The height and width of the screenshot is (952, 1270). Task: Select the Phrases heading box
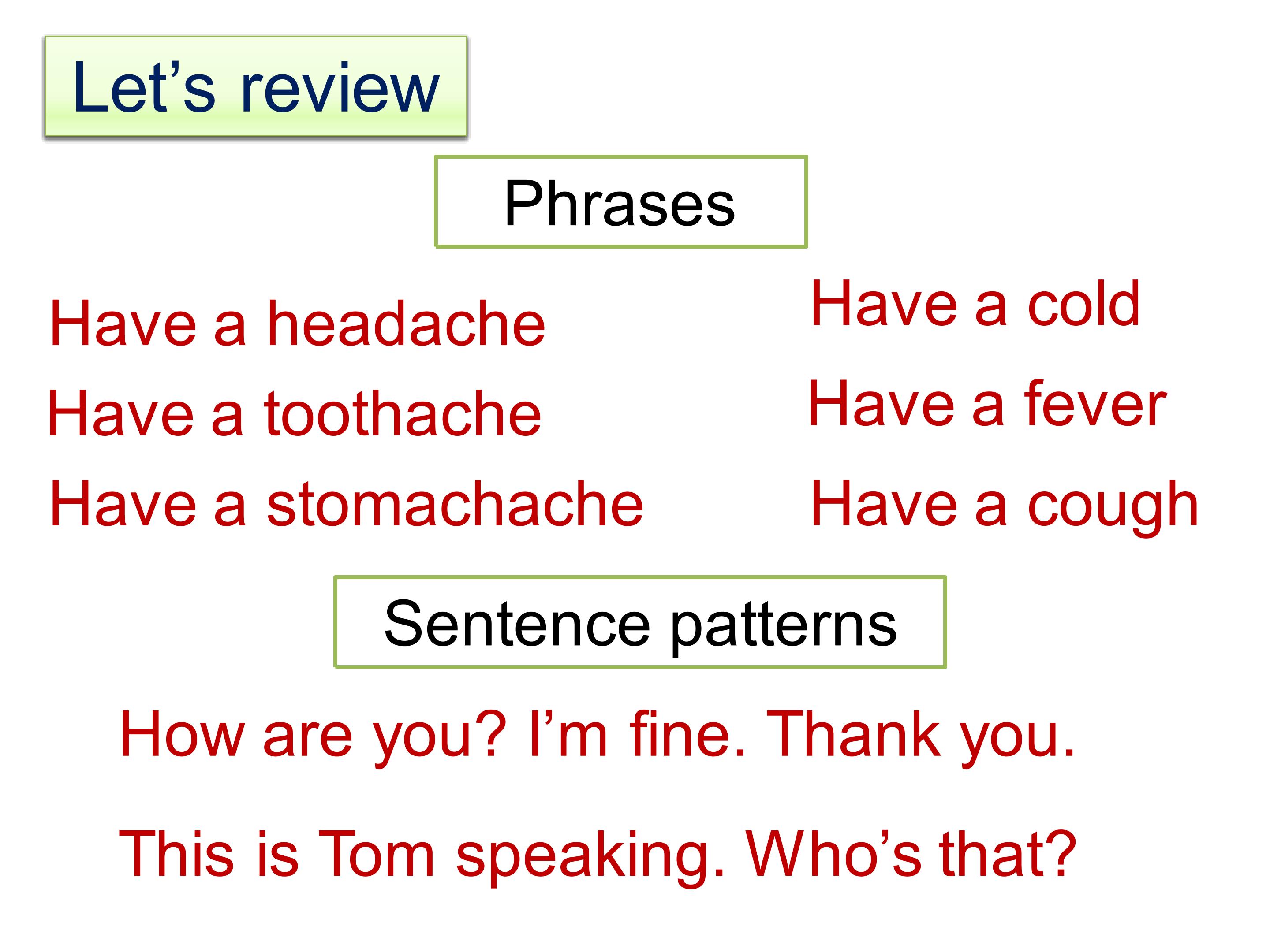point(620,201)
